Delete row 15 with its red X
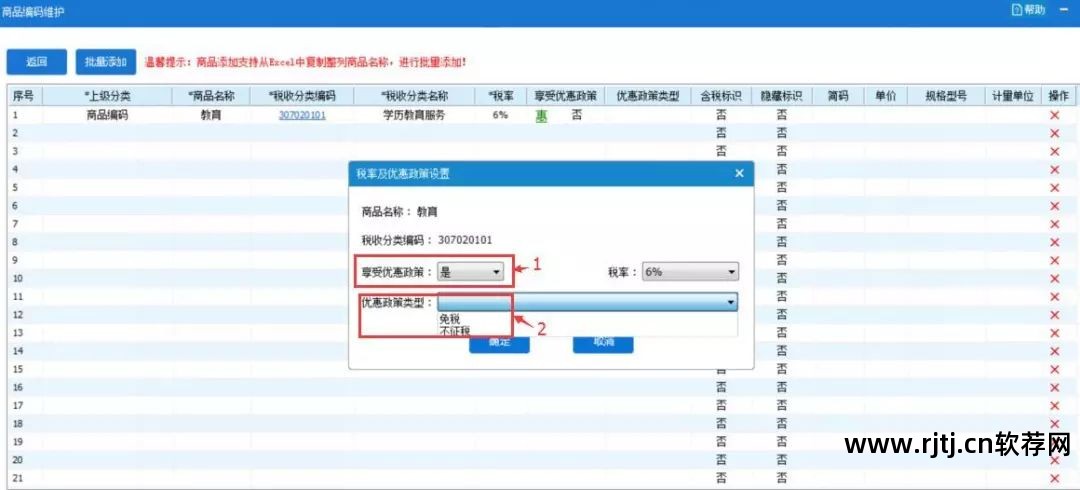1080x490 pixels. pos(1054,369)
